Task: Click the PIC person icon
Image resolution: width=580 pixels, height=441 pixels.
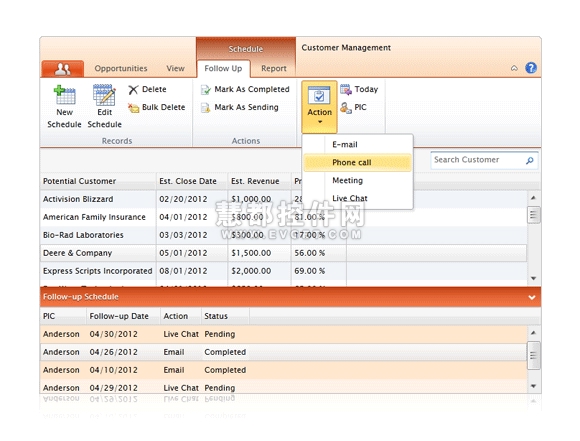Action: pos(345,108)
